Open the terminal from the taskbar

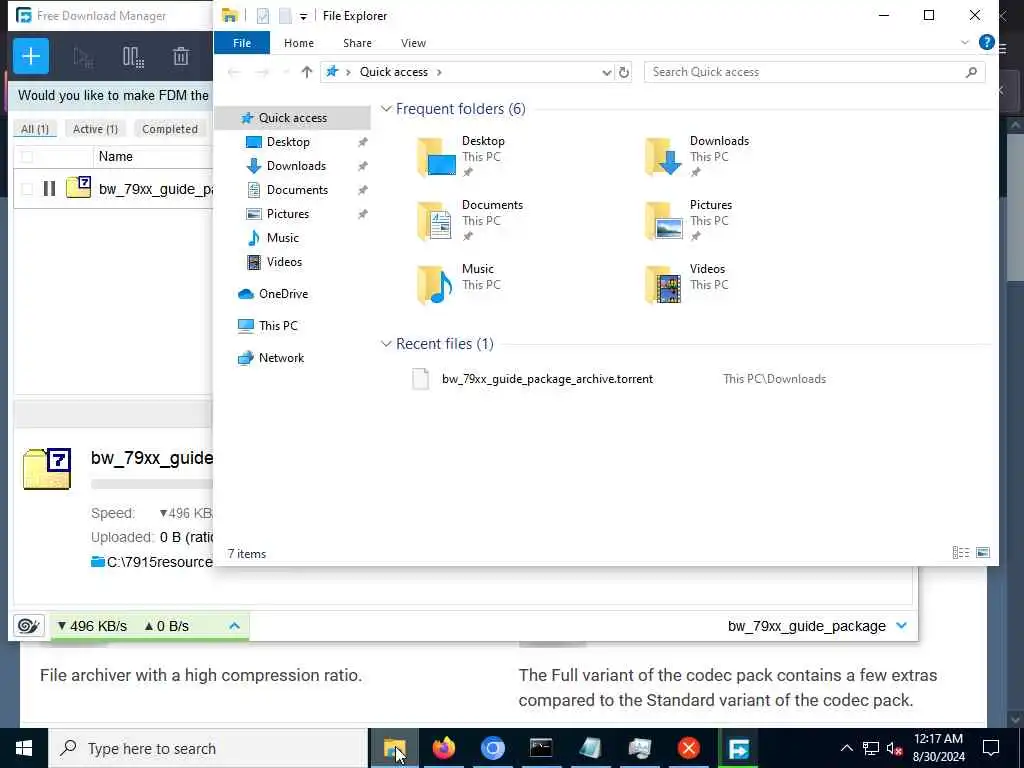(x=541, y=748)
